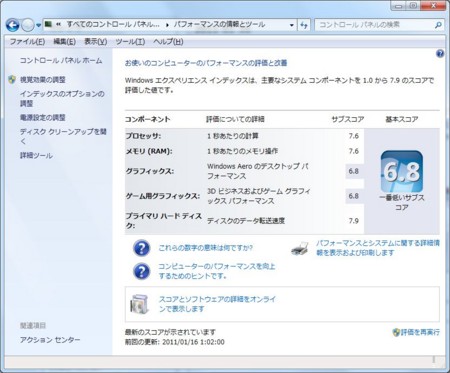Open コンピューターのパフォーマンスを向上 hints link
Image resolution: width=450 pixels, height=373 pixels.
tap(217, 271)
